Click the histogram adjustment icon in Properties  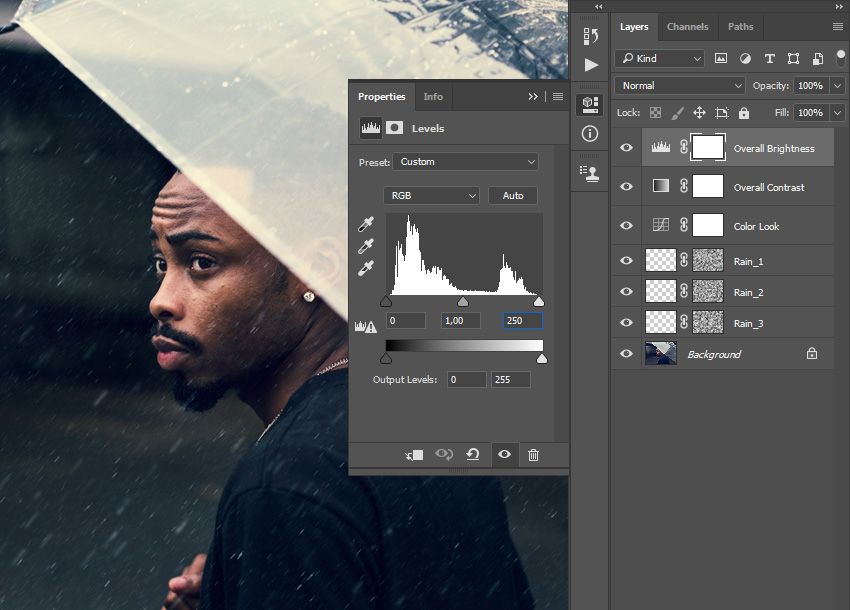(371, 128)
